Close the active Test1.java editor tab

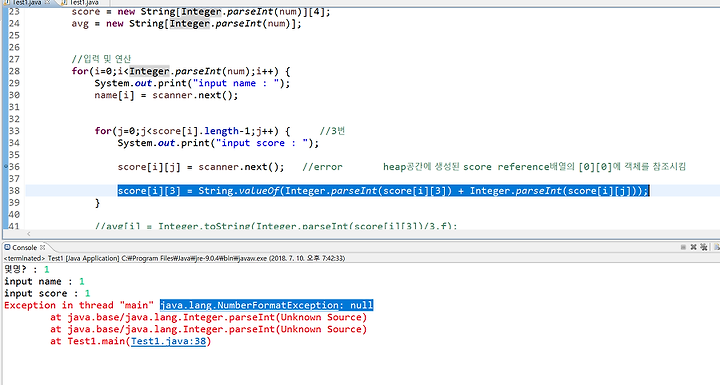(x=47, y=2)
